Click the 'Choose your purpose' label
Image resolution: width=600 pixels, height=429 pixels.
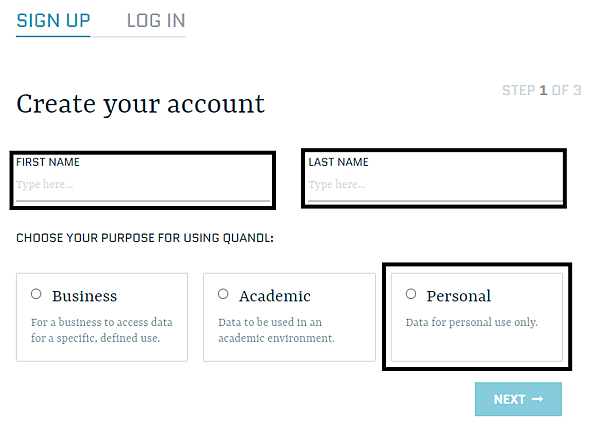pyautogui.click(x=145, y=238)
